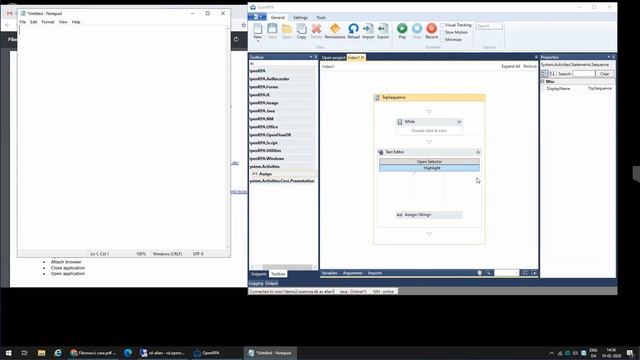Switch to the Tools ribbon tab
This screenshot has height=360, width=640.
coord(321,18)
